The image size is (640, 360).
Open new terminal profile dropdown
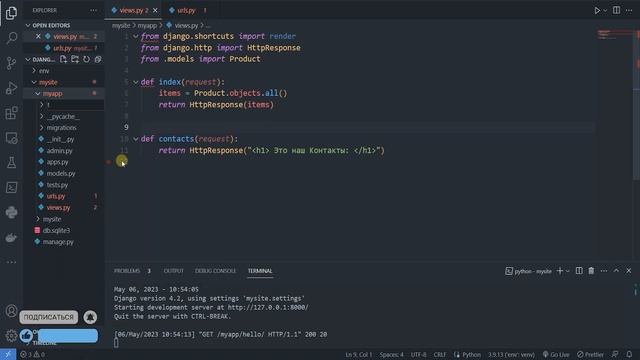coord(567,271)
